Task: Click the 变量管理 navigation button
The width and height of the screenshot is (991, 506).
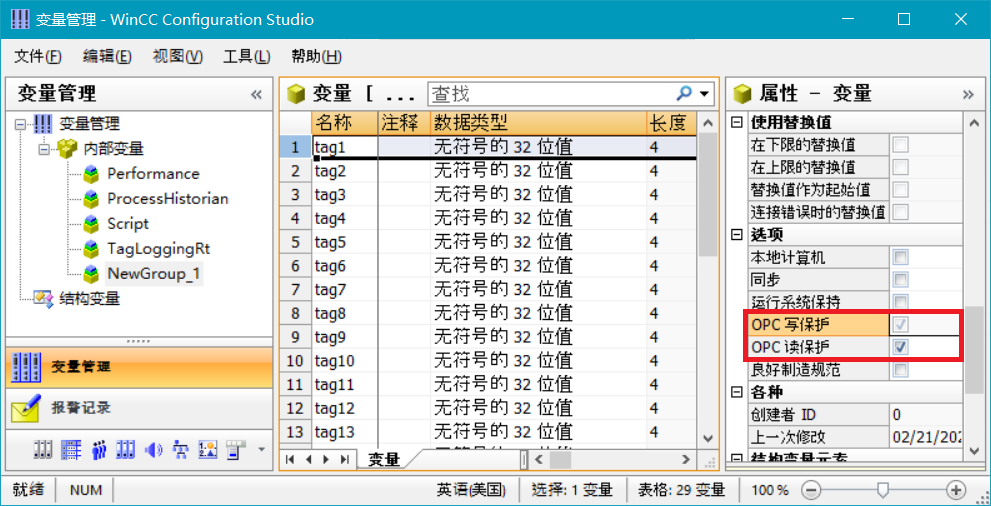Action: tap(140, 366)
